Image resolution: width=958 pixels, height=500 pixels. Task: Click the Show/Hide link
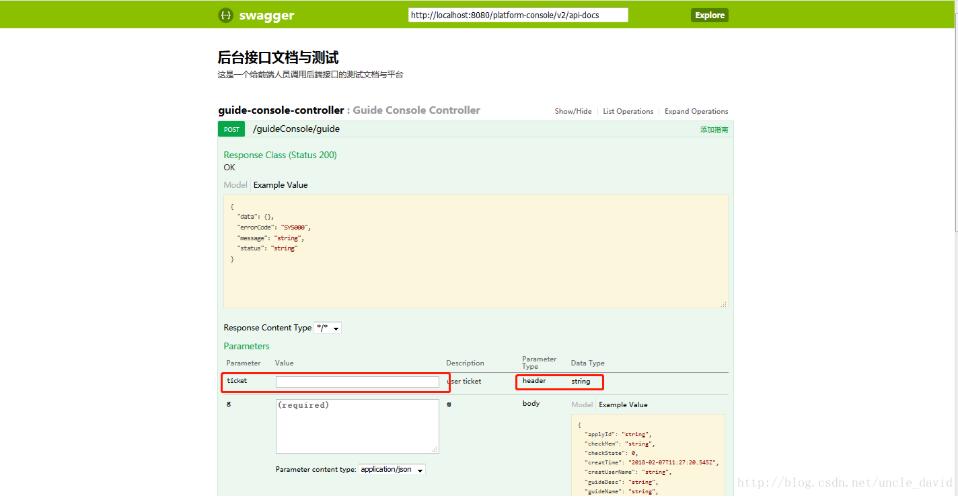[572, 111]
